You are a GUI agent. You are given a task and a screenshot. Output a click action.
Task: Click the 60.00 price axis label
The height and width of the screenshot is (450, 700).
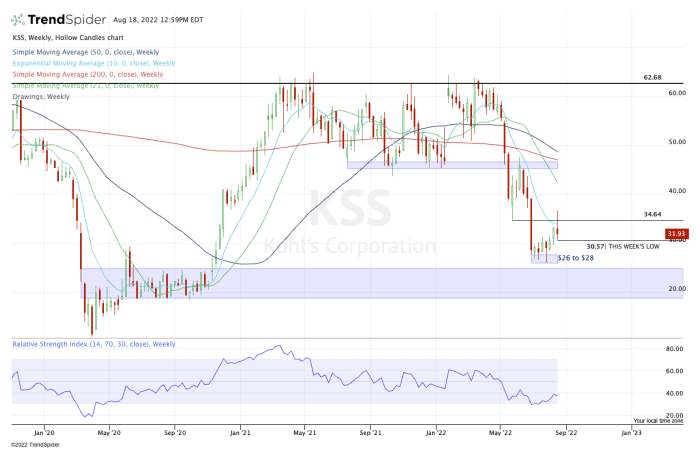tap(677, 93)
